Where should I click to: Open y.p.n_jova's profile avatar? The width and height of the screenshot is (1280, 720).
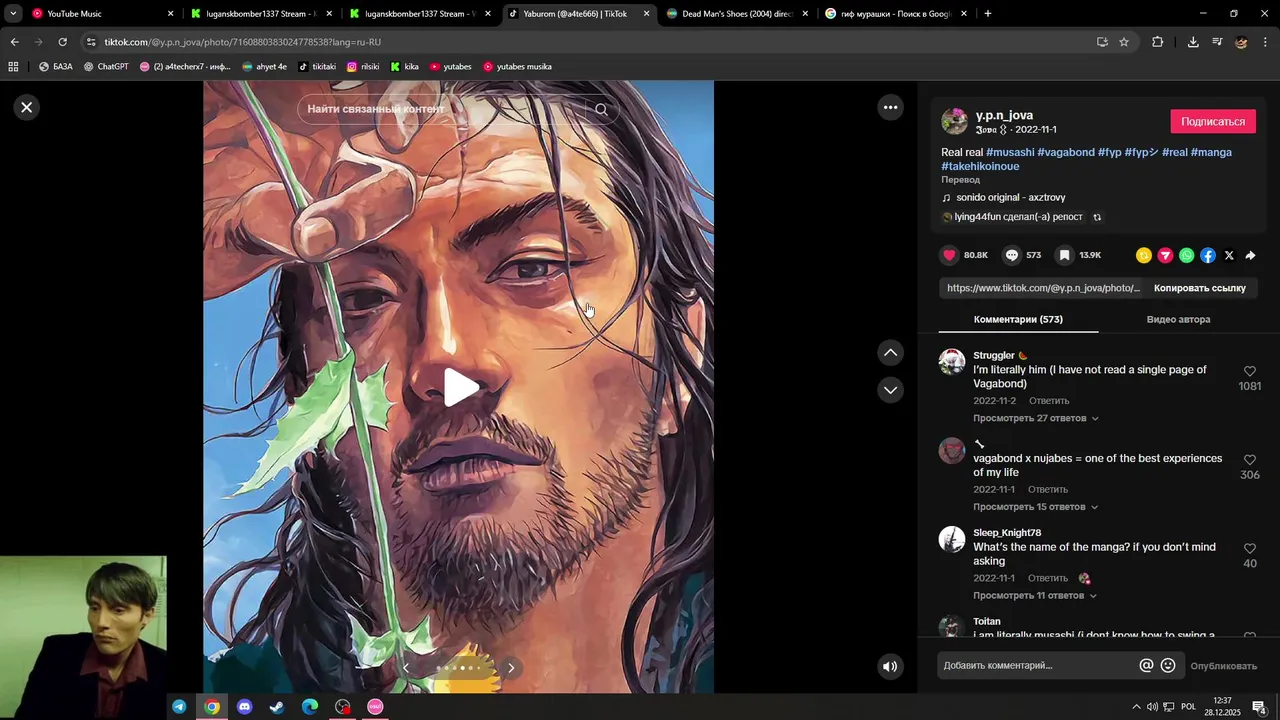tap(955, 121)
